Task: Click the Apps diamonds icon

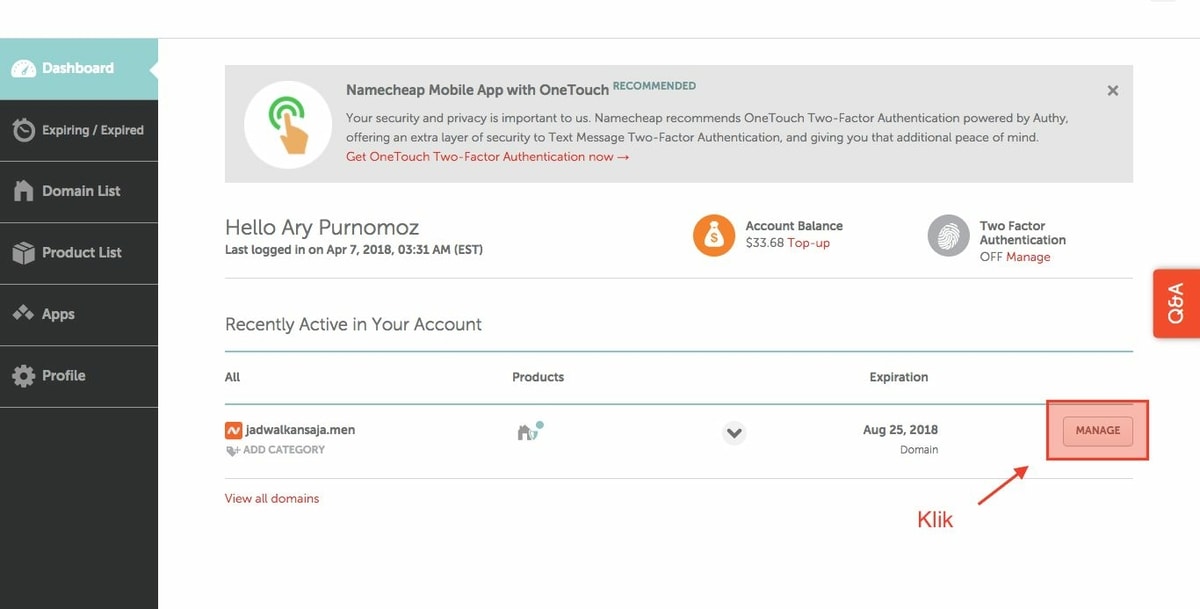Action: click(23, 314)
